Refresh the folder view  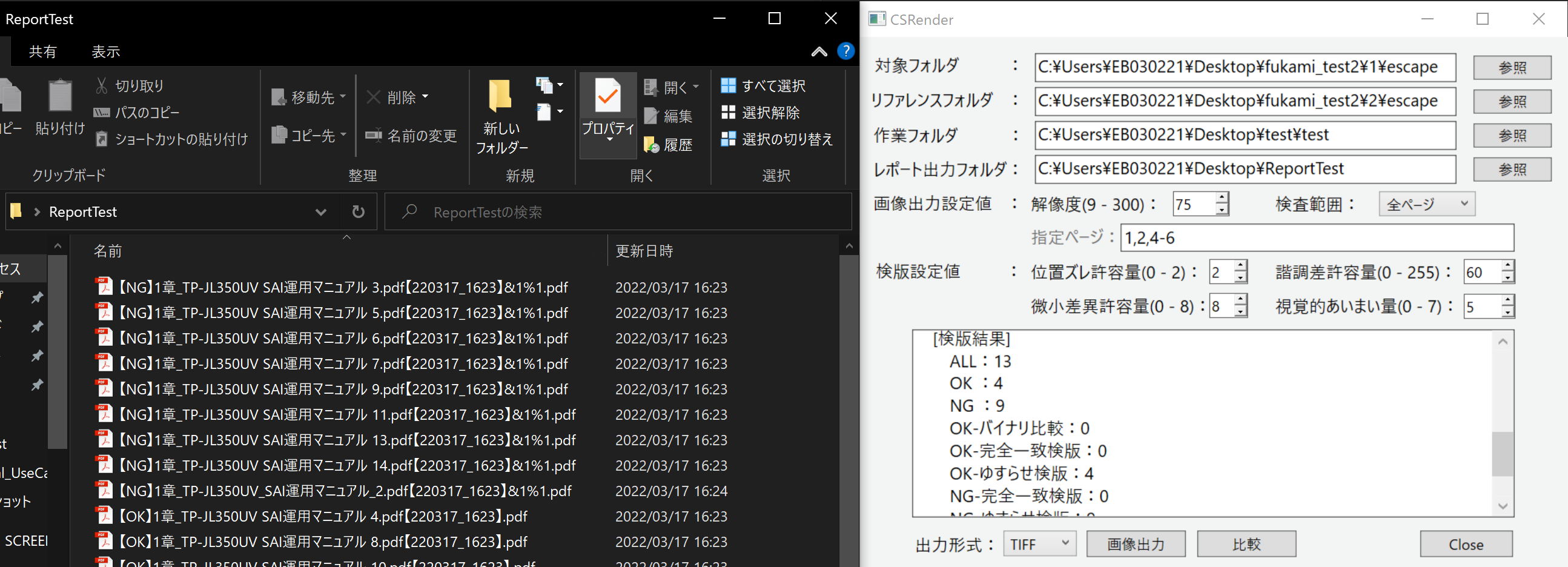click(x=358, y=211)
